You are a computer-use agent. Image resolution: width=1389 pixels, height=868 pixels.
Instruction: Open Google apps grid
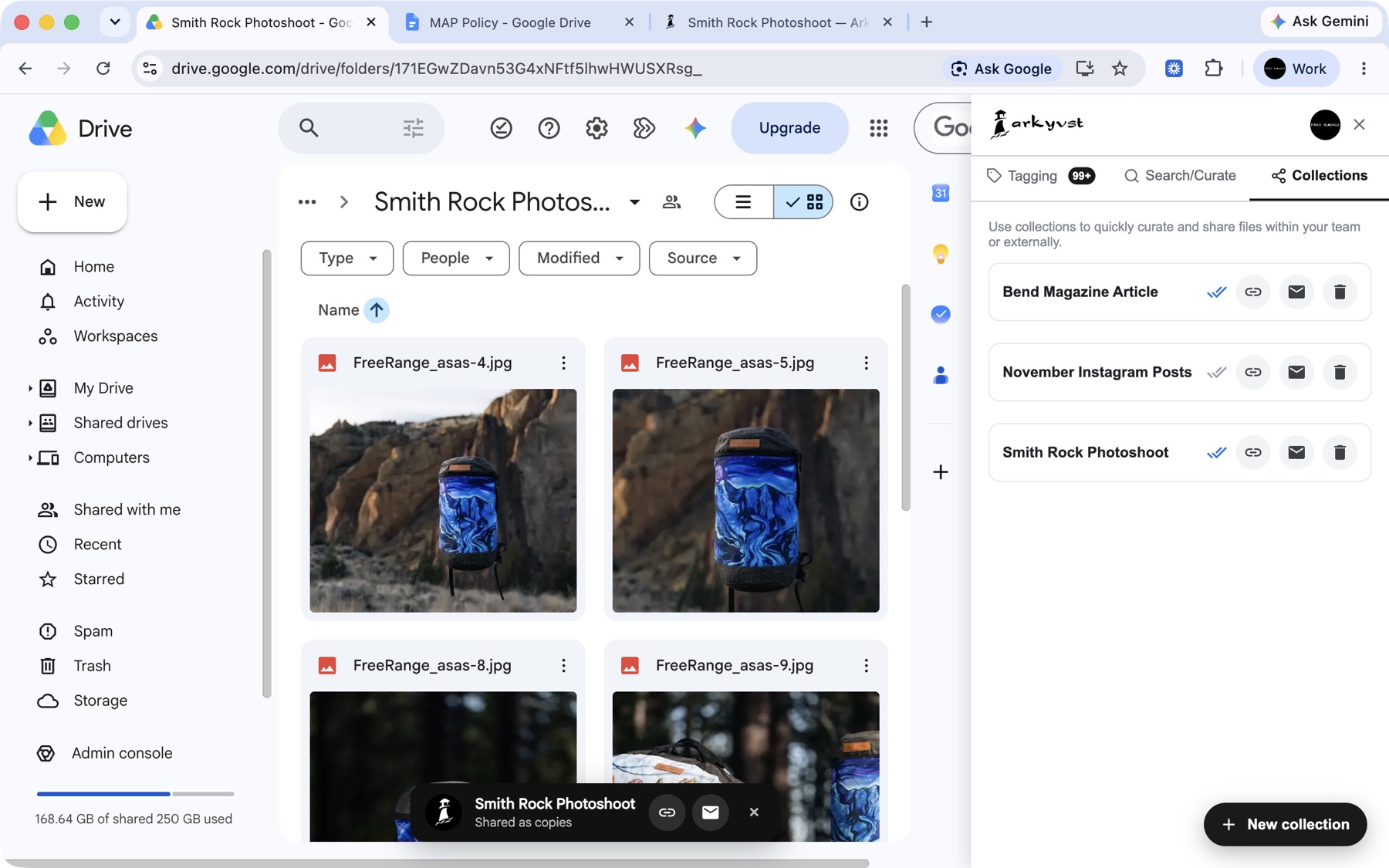pyautogui.click(x=878, y=128)
